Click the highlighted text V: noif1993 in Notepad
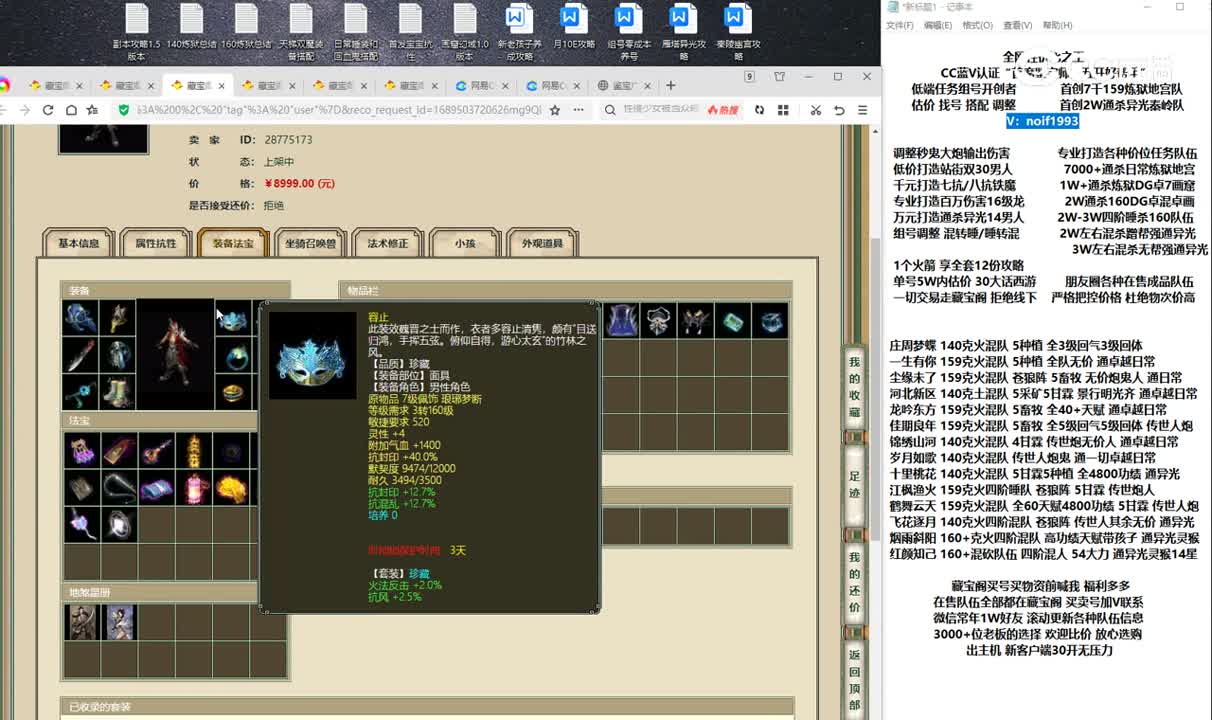 coord(1042,121)
